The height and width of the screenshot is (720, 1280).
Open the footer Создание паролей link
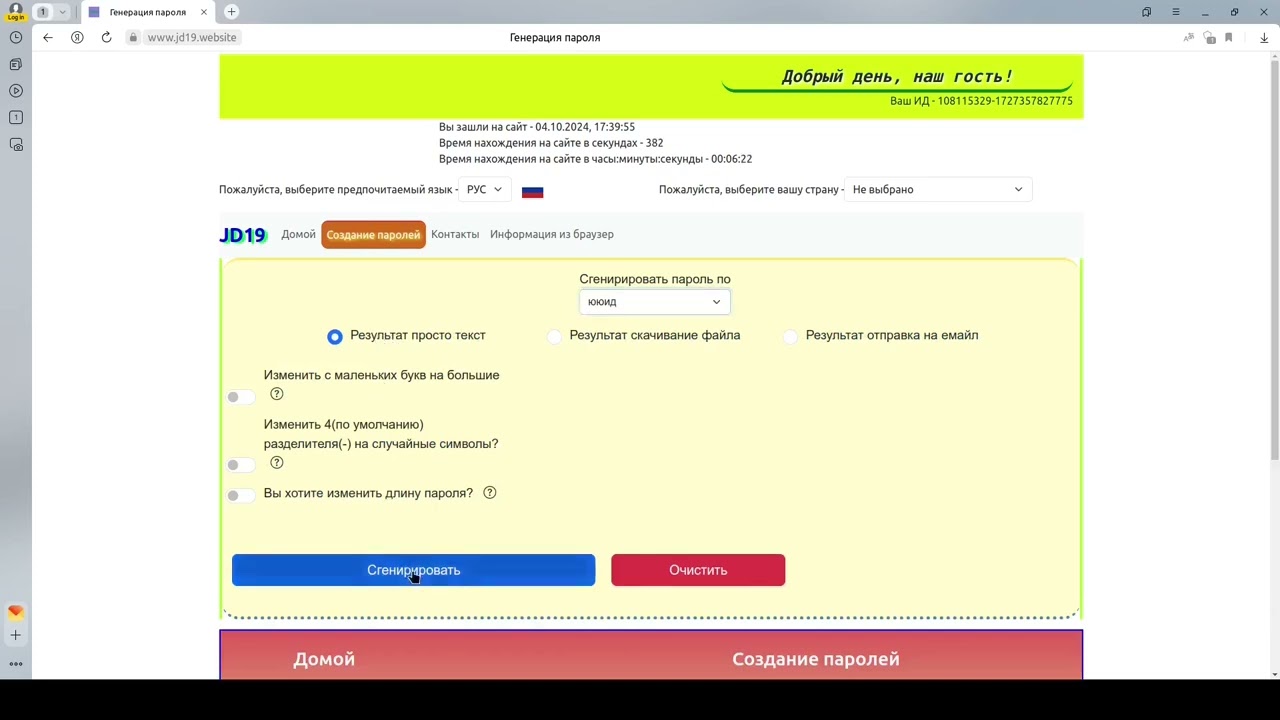click(816, 659)
